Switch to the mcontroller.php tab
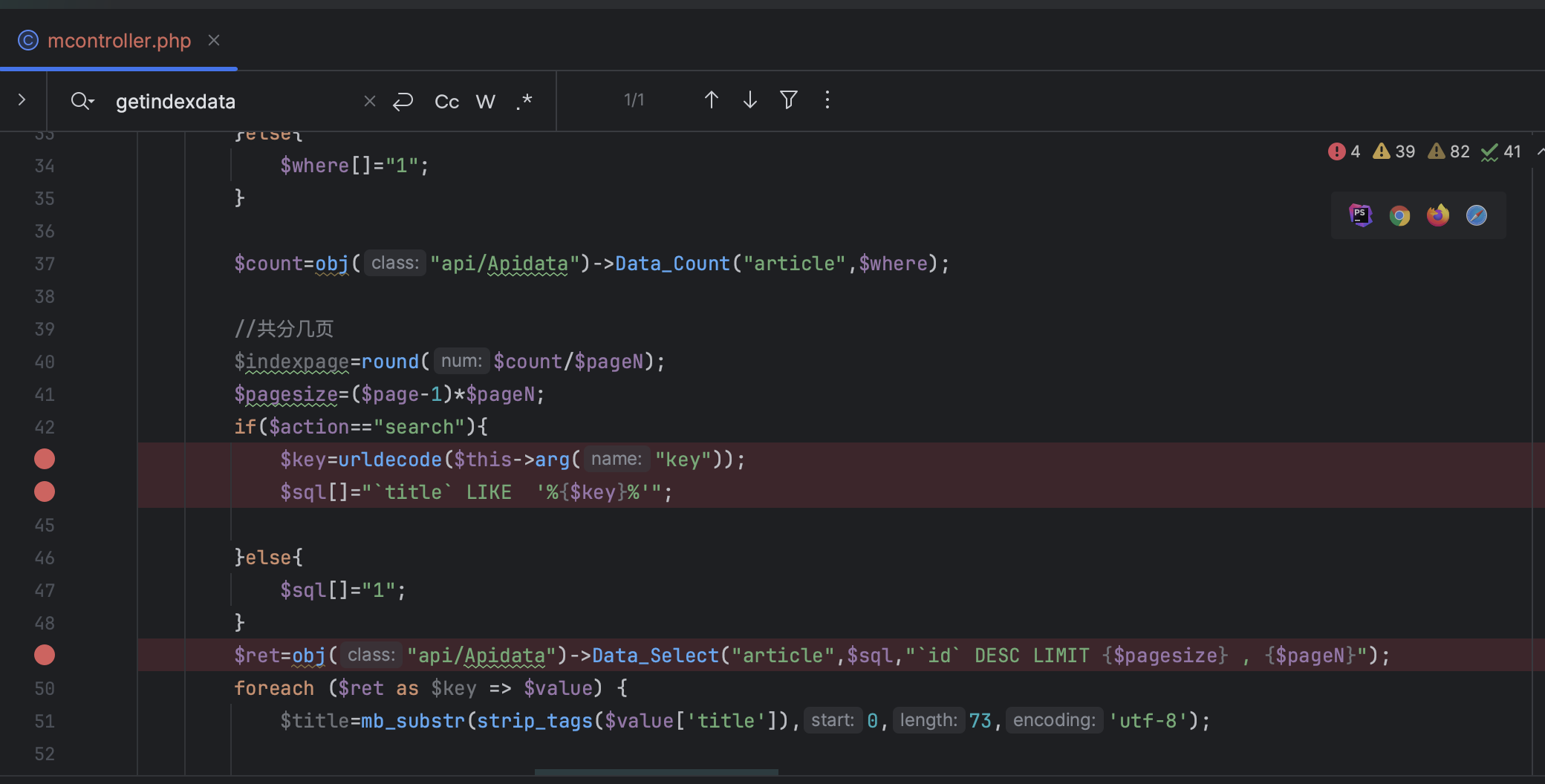 119,40
